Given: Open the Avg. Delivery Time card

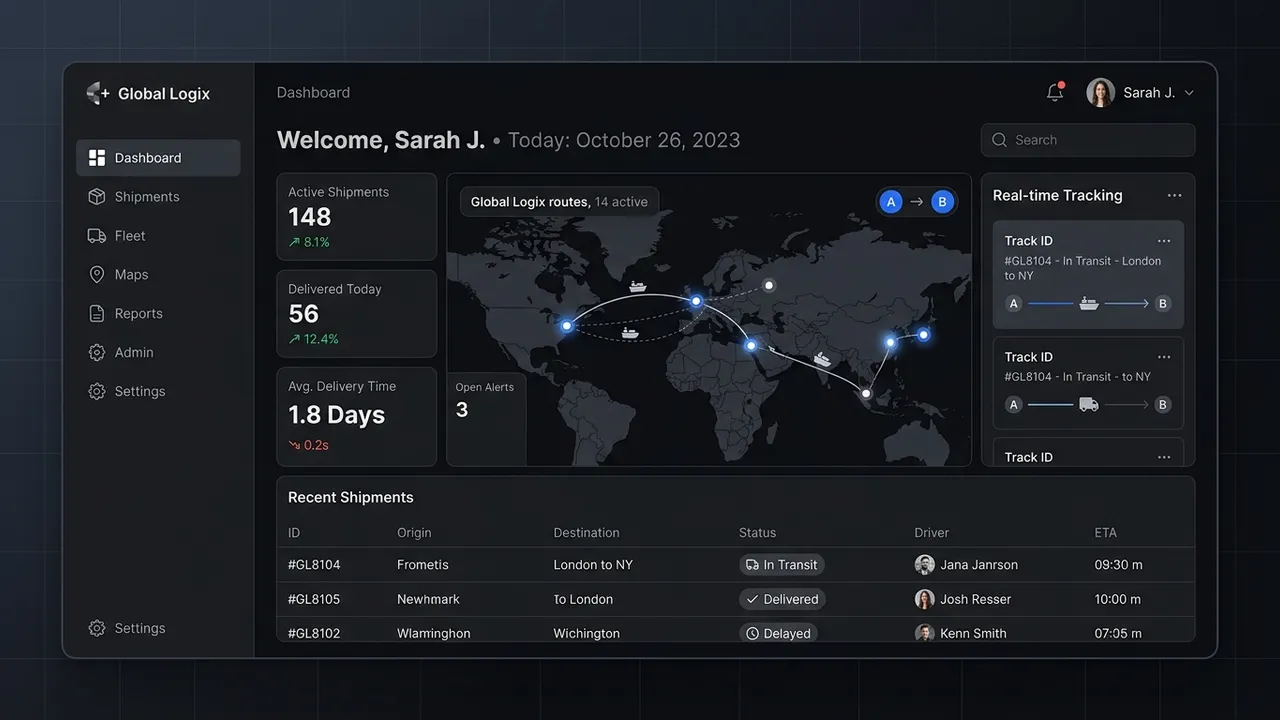Looking at the screenshot, I should pos(357,416).
